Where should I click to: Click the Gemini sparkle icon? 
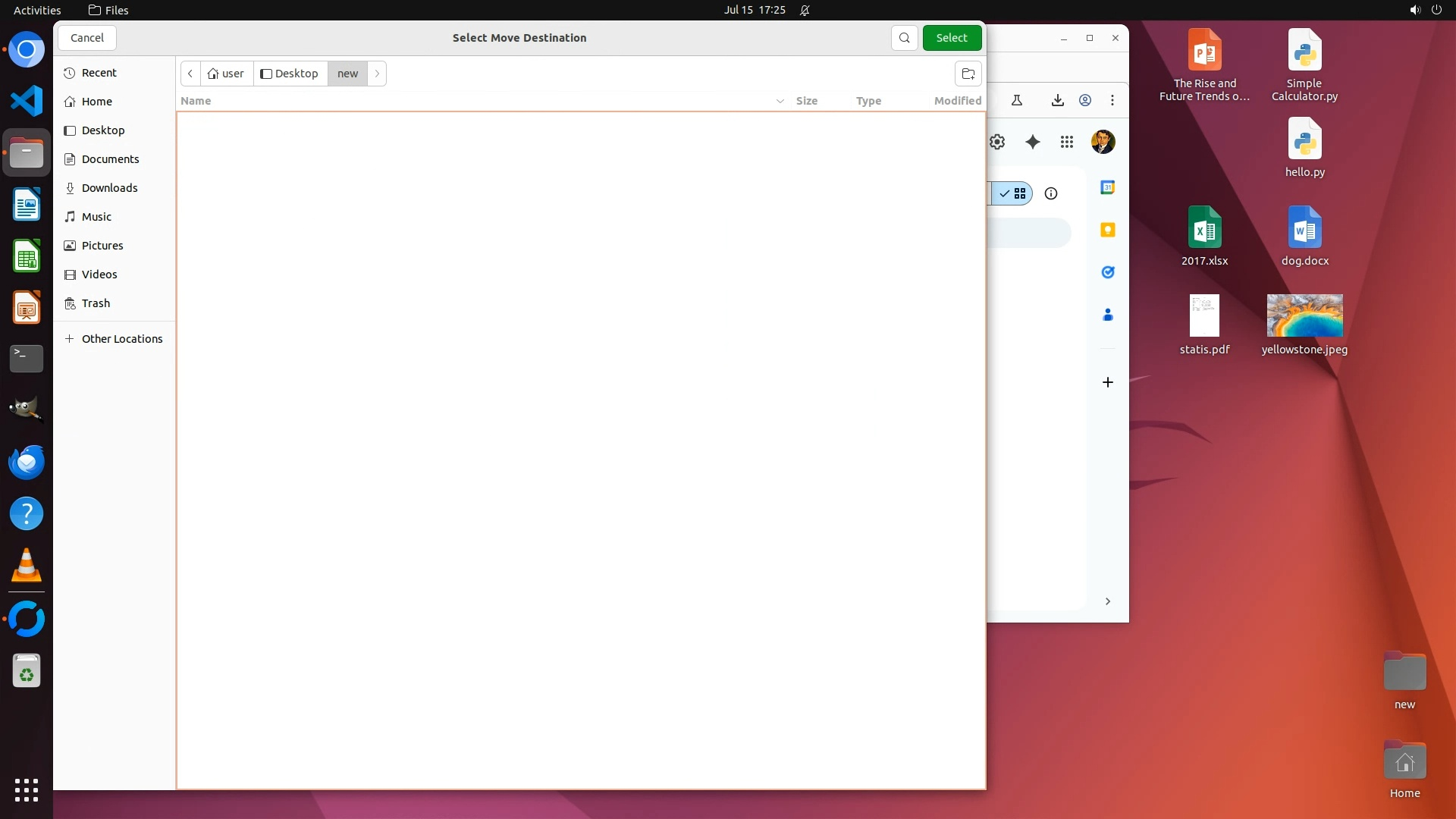click(1032, 142)
